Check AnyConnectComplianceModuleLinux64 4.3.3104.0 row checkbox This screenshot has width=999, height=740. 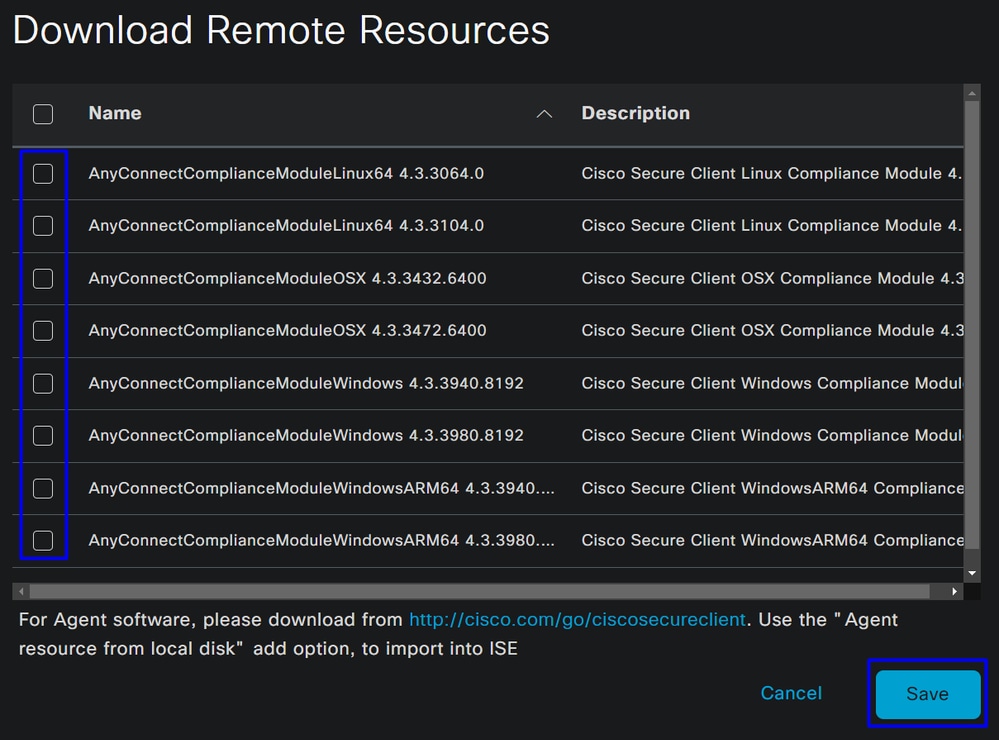(x=43, y=226)
